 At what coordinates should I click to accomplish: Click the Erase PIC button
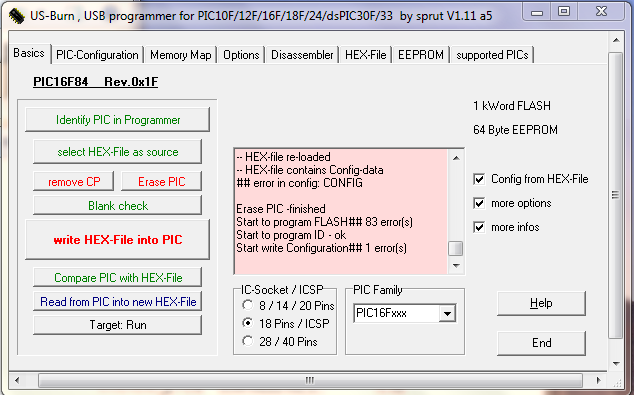click(x=162, y=182)
